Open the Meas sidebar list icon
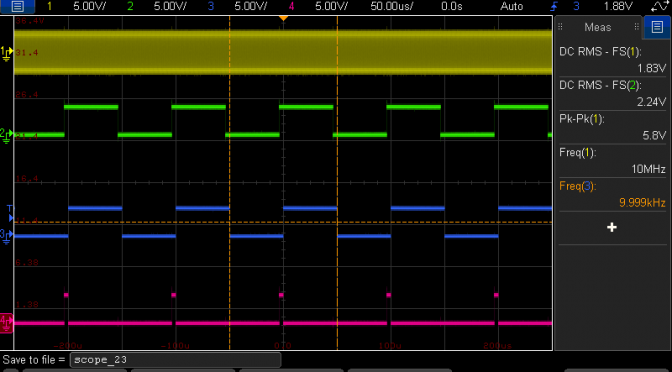Screen dimensions: 672x372 coord(657,27)
